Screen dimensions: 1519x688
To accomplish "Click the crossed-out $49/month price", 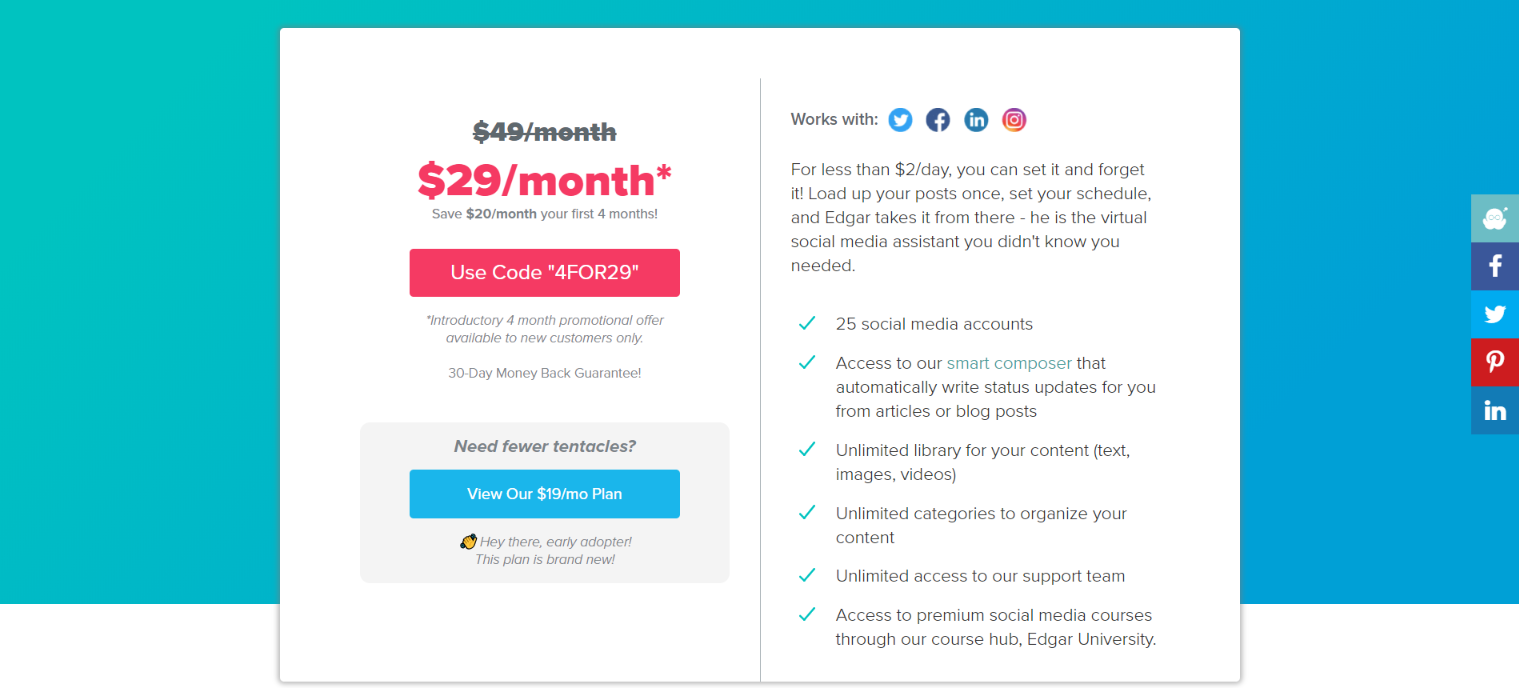I will point(544,132).
